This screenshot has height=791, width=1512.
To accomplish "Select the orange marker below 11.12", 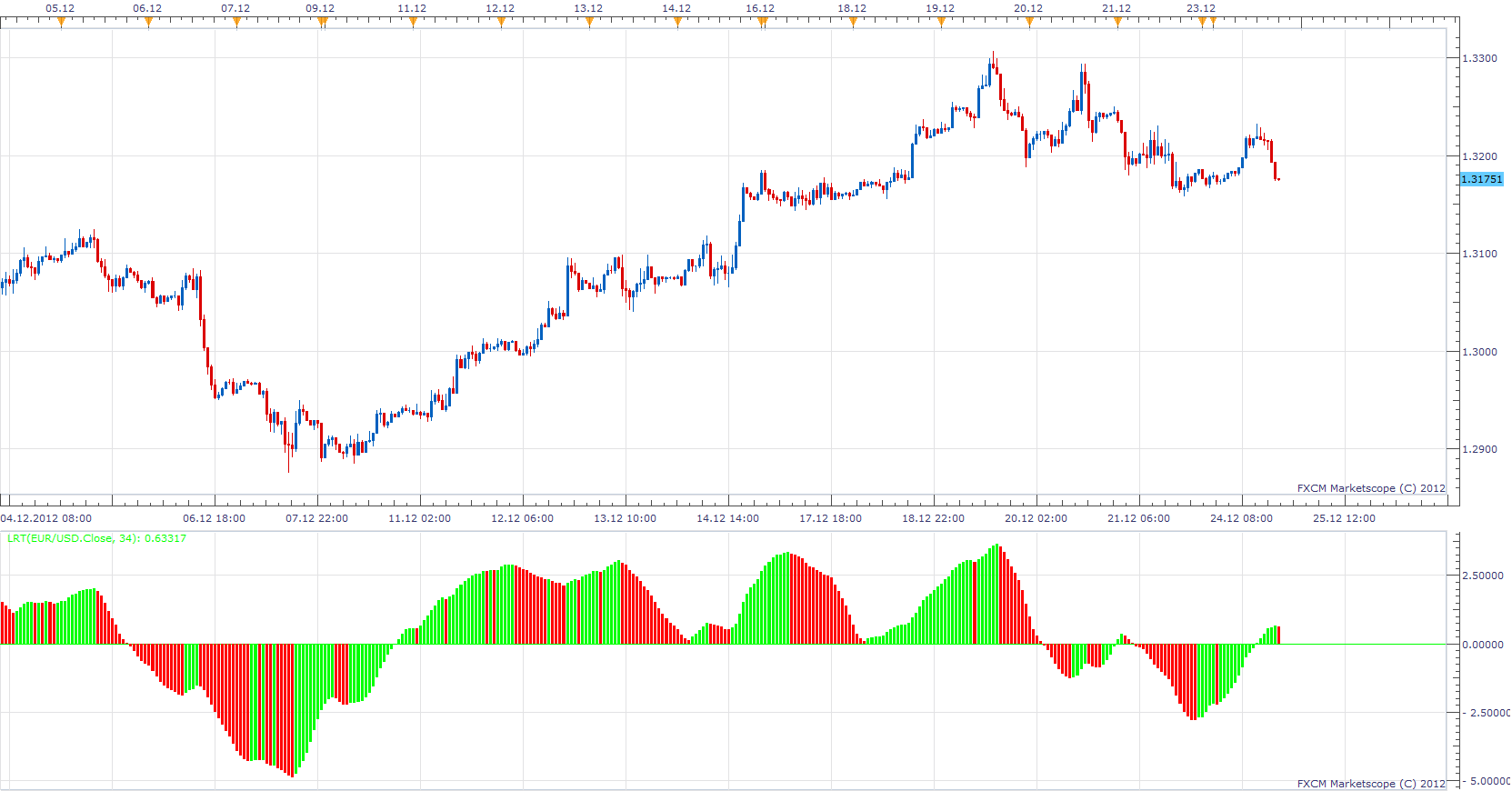I will click(x=413, y=22).
